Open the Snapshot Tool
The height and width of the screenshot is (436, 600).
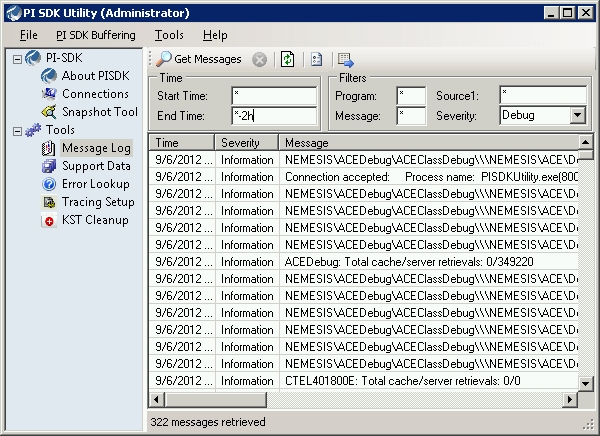[x=99, y=112]
